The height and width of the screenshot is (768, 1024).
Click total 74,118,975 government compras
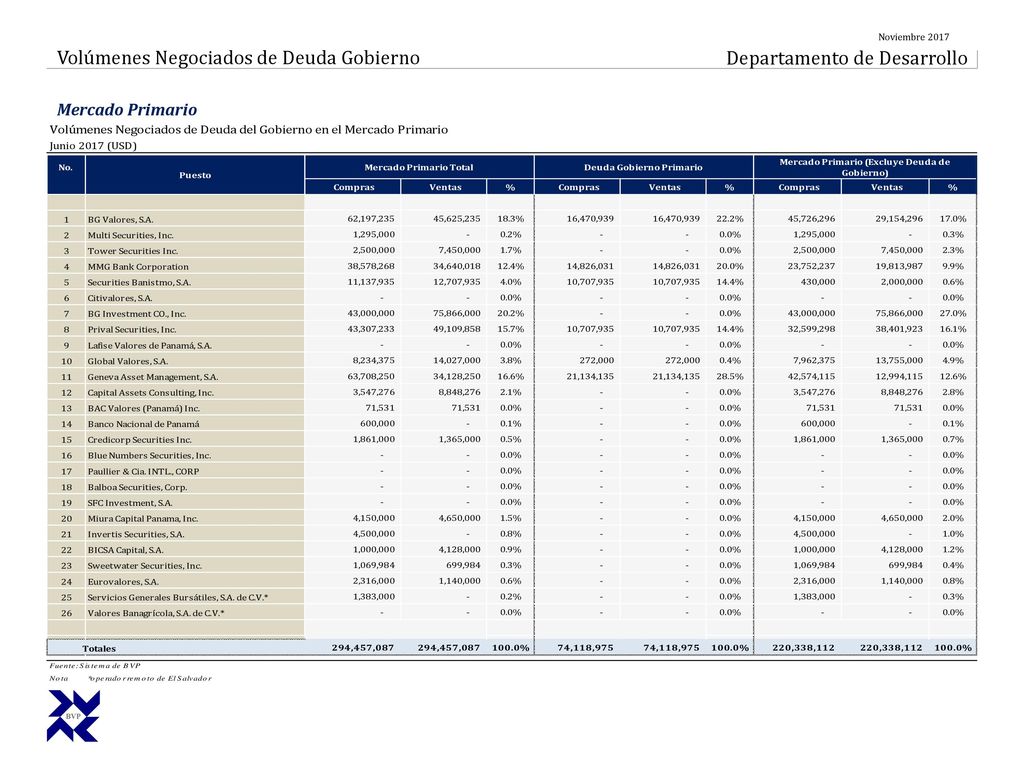point(585,648)
